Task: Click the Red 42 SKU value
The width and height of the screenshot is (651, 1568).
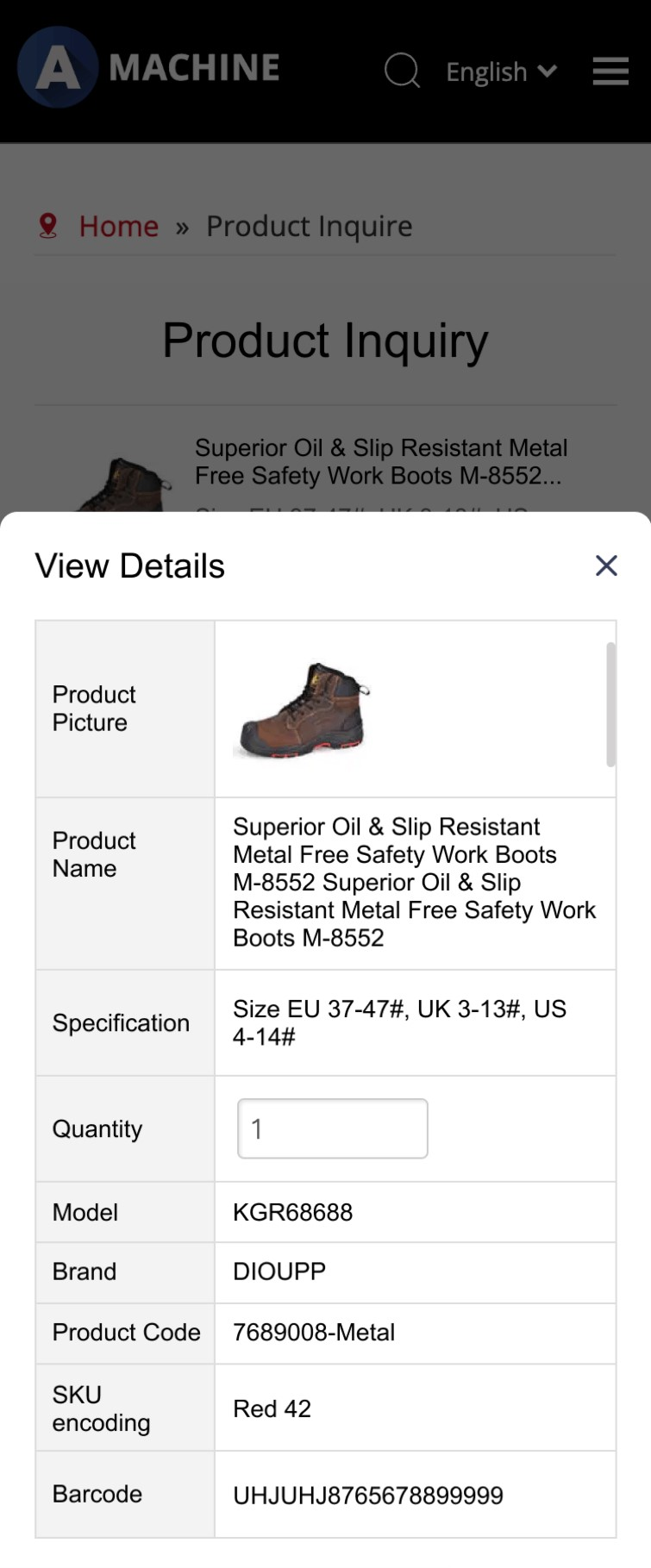Action: (272, 1408)
